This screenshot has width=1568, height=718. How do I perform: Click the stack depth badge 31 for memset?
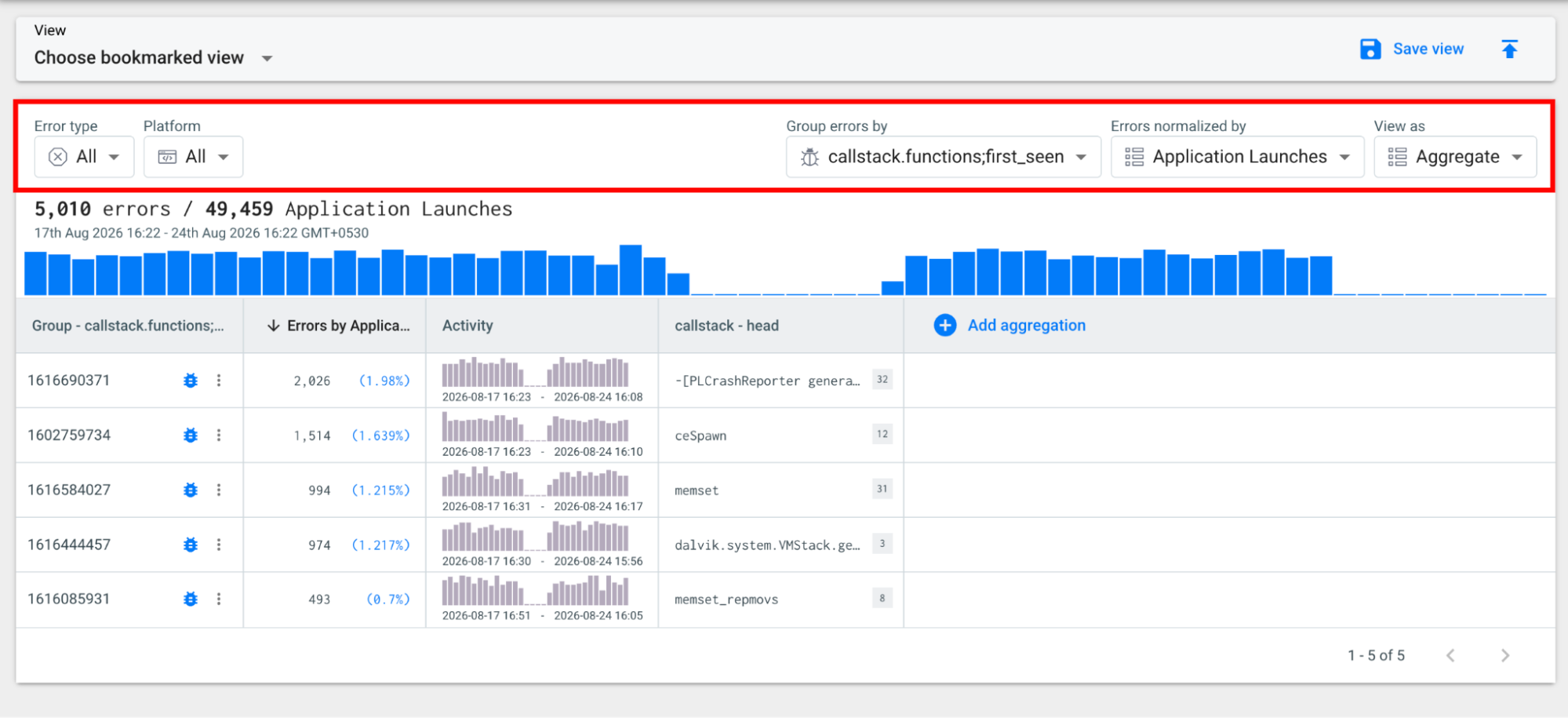pyautogui.click(x=882, y=489)
